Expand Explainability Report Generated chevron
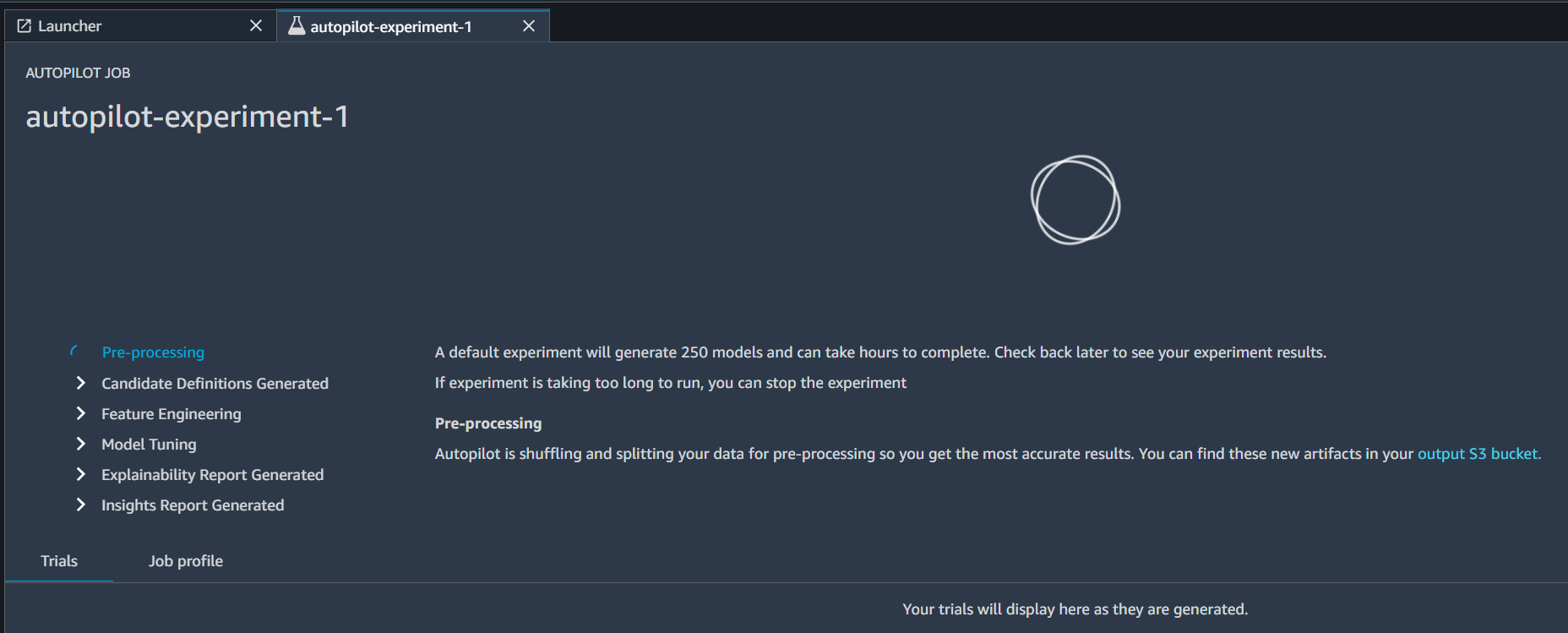The image size is (1568, 633). 81,474
